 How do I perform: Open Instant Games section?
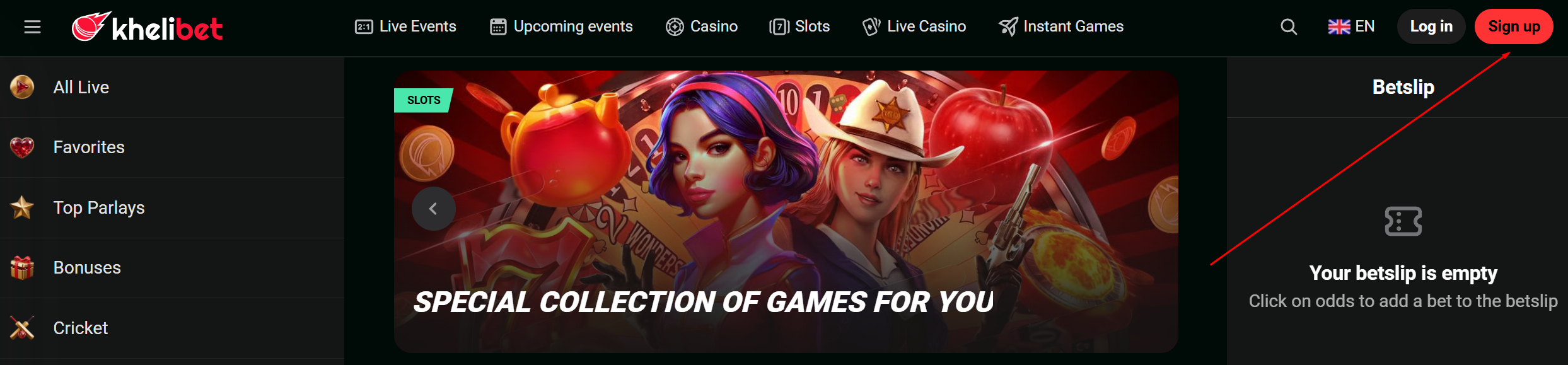(1061, 26)
